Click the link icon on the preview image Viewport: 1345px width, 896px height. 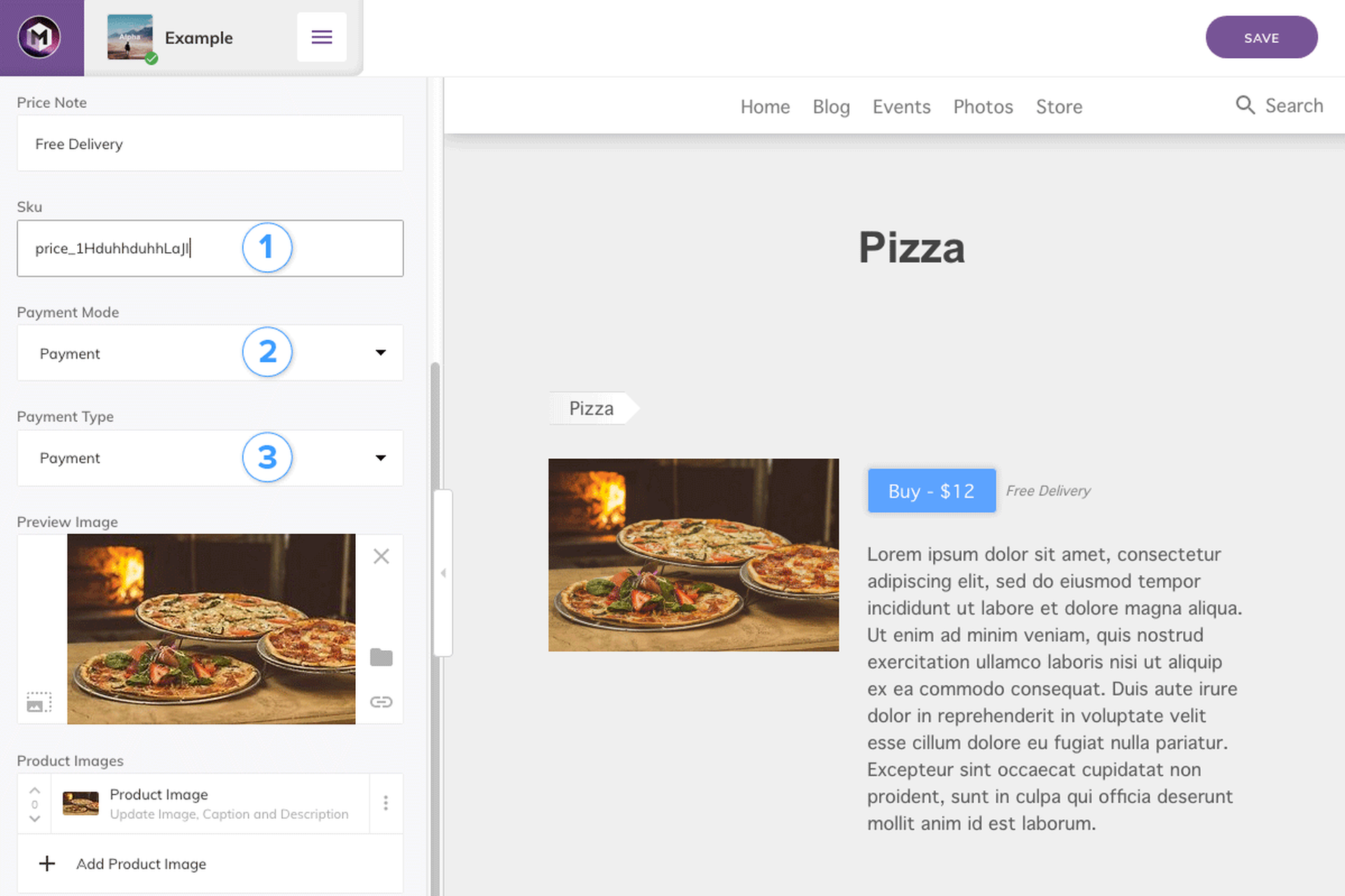(381, 702)
